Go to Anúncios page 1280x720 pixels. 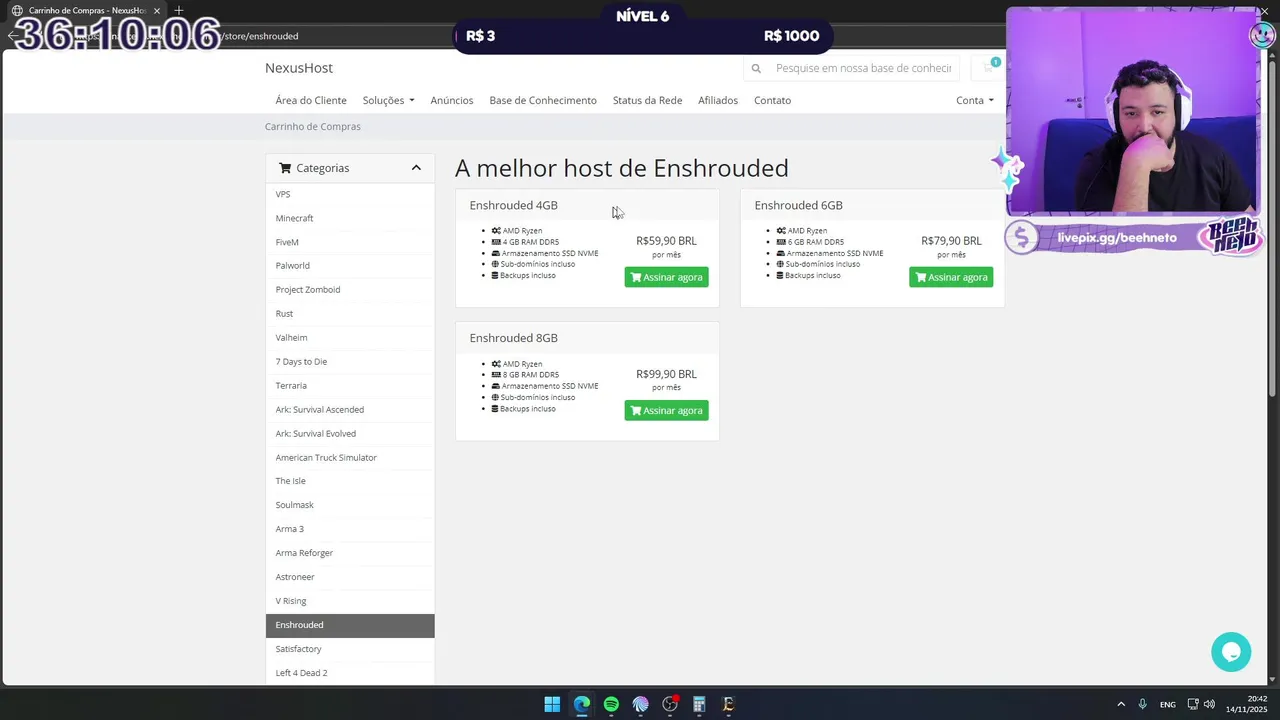pyautogui.click(x=452, y=100)
